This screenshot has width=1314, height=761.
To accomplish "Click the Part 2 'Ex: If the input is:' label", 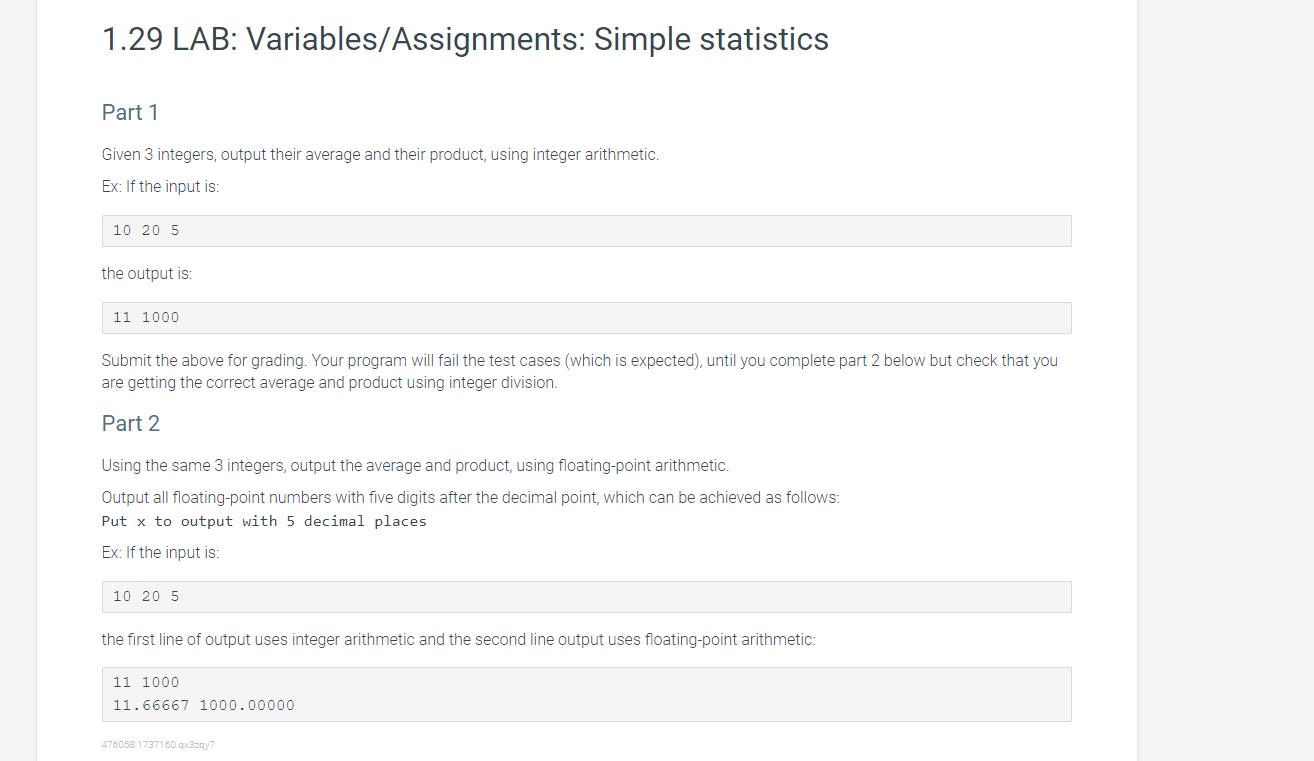I will 160,553.
